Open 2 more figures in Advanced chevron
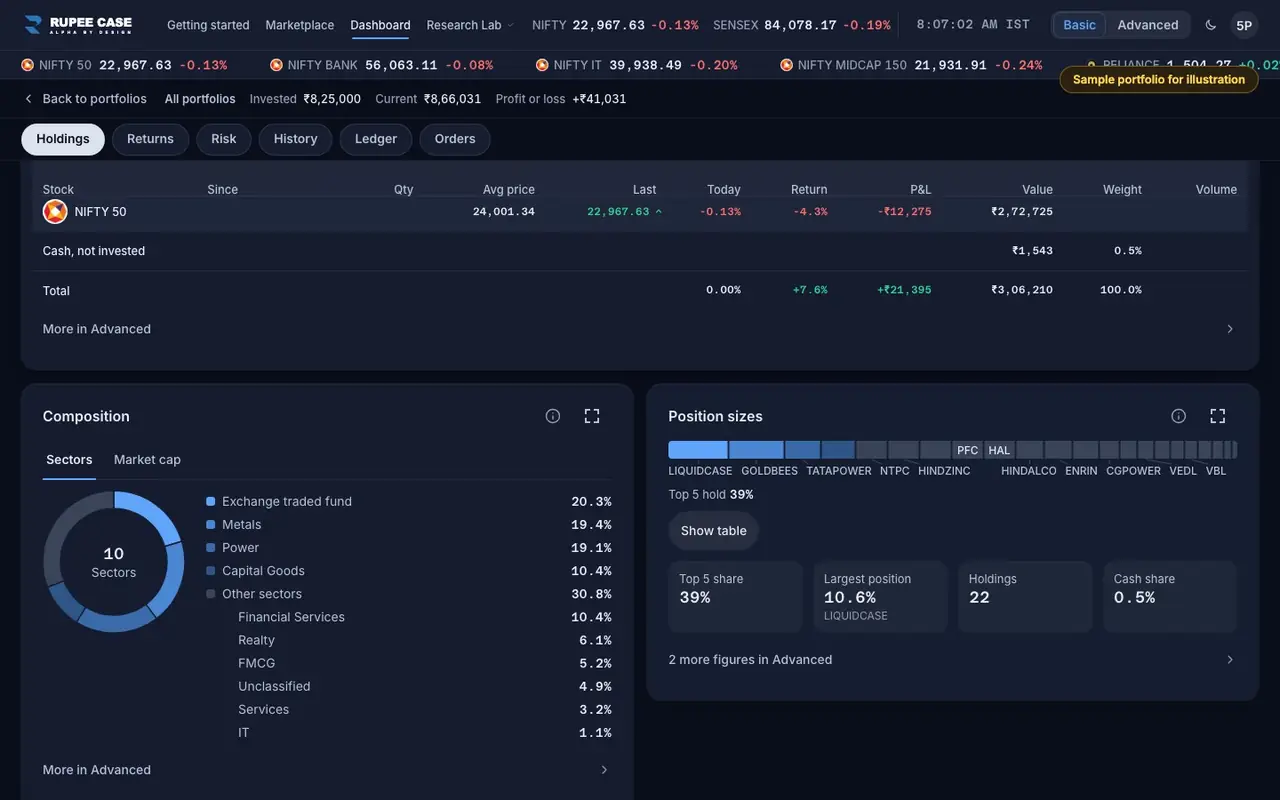The width and height of the screenshot is (1280, 800). pos(1230,660)
